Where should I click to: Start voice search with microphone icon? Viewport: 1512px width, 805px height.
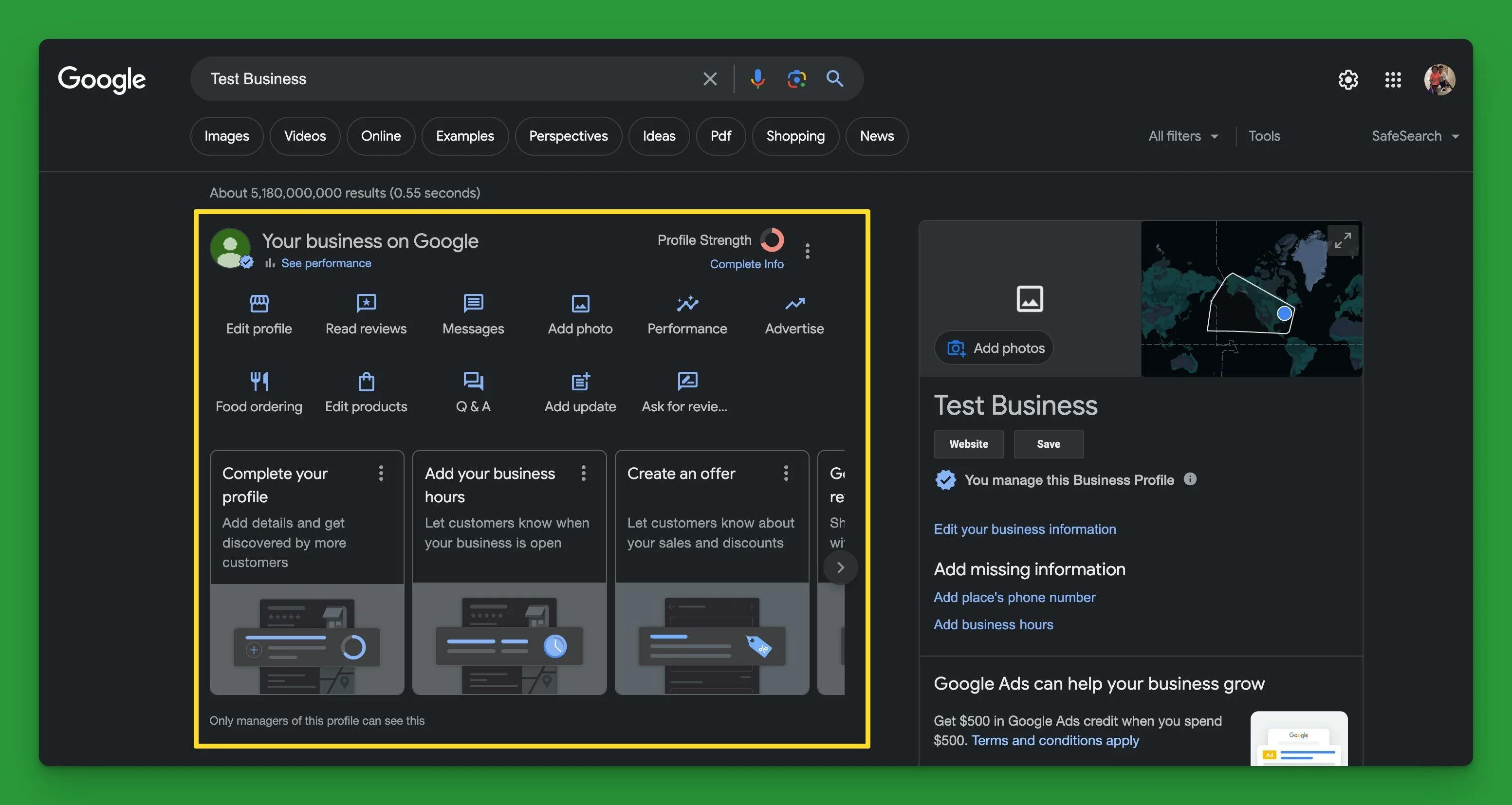pyautogui.click(x=757, y=79)
